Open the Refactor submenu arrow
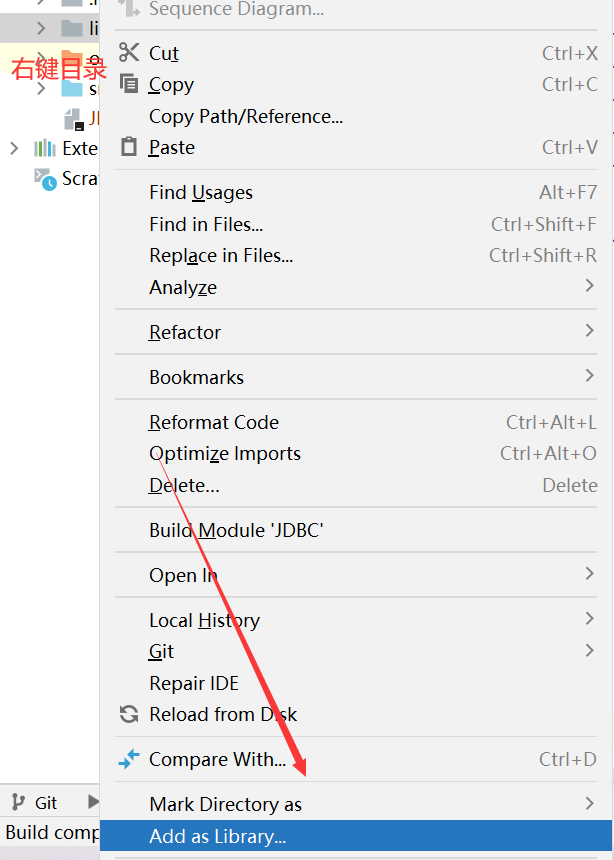The height and width of the screenshot is (860, 614). 589,331
